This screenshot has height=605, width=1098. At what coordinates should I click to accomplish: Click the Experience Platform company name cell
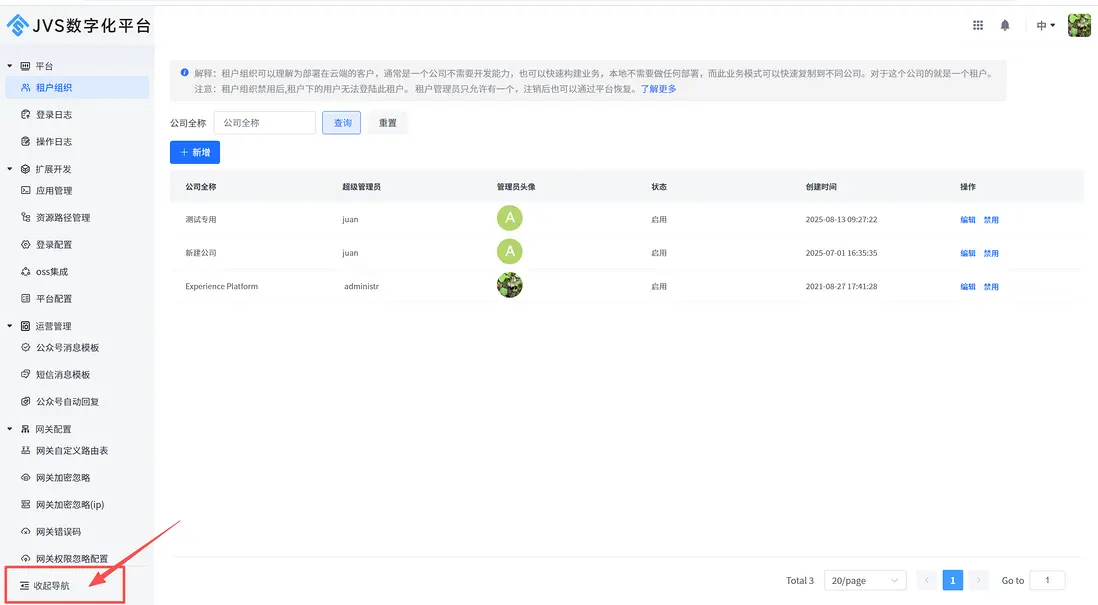coord(221,286)
